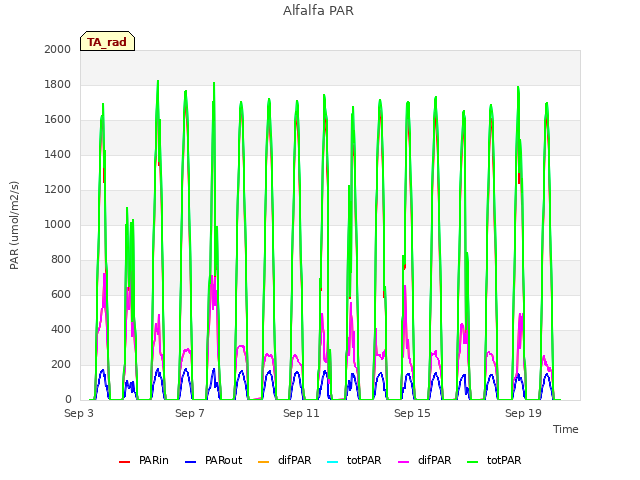Click the 600 y-axis tick label
Viewport: 640px width, 480px height.
point(61,294)
